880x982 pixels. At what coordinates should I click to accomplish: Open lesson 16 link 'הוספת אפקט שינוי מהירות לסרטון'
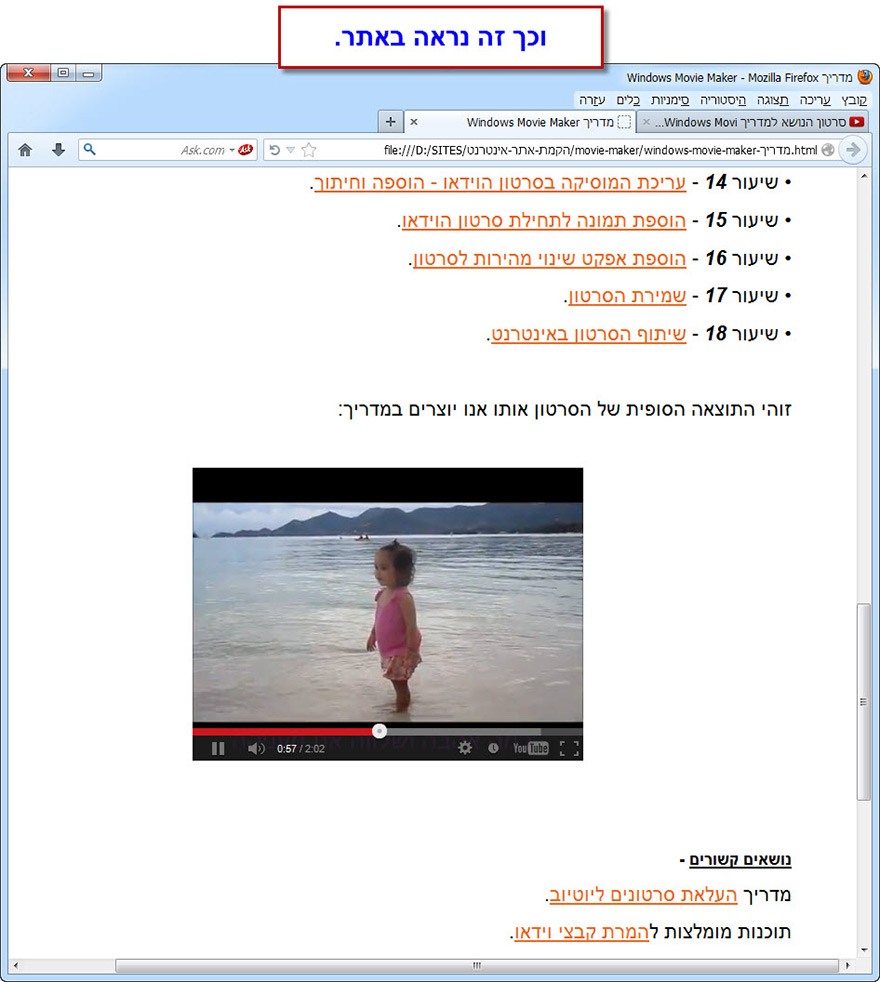pos(549,259)
